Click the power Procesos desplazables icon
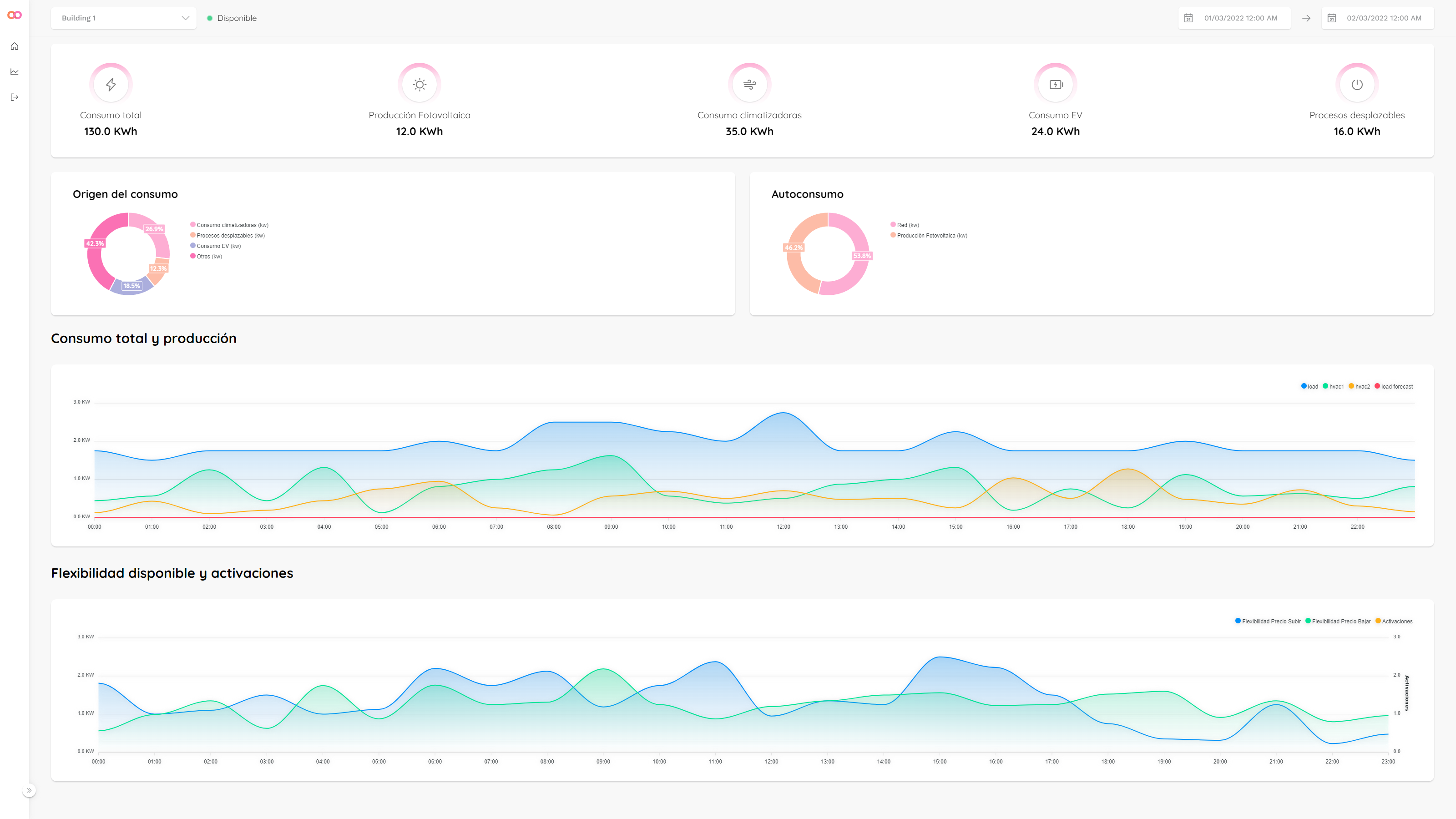Screen dimensions: 1456x819 (1357, 84)
